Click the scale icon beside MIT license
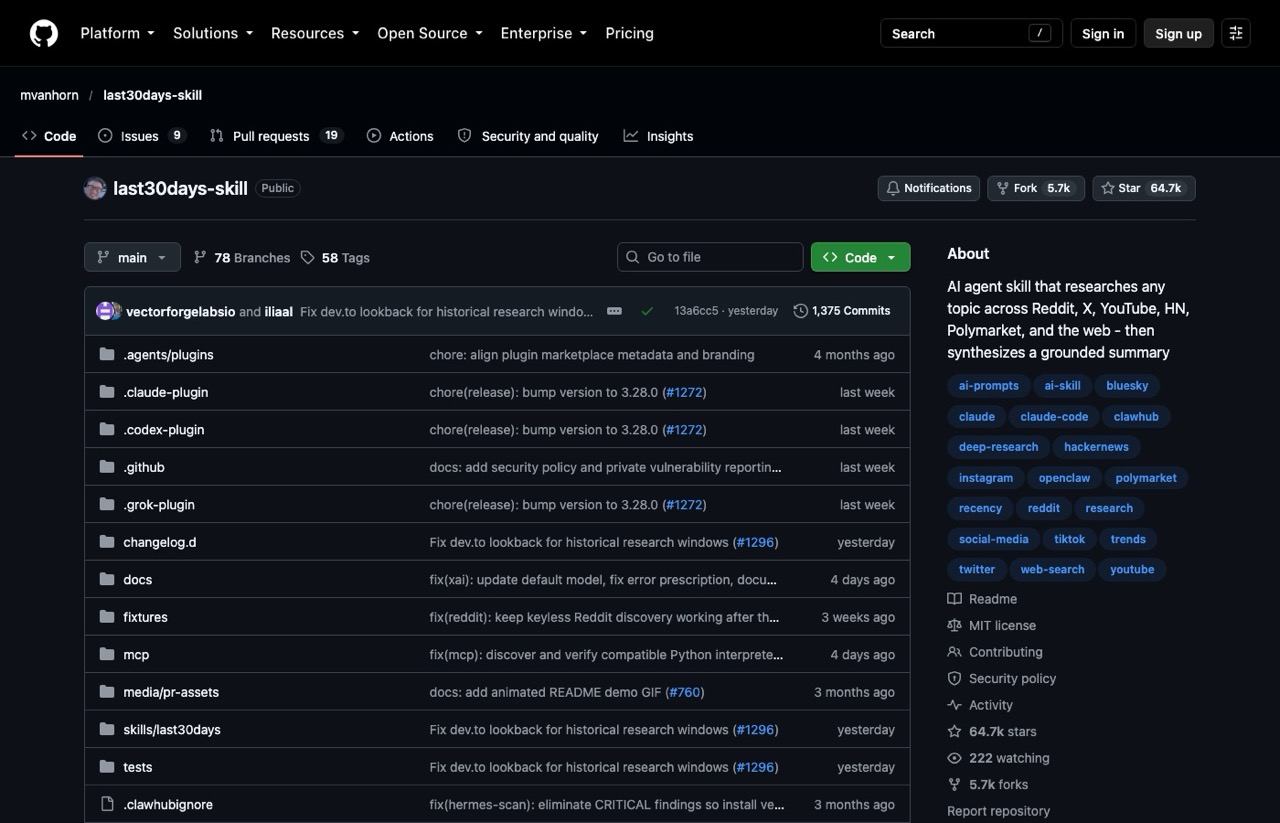Viewport: 1280px width, 823px height. [954, 625]
